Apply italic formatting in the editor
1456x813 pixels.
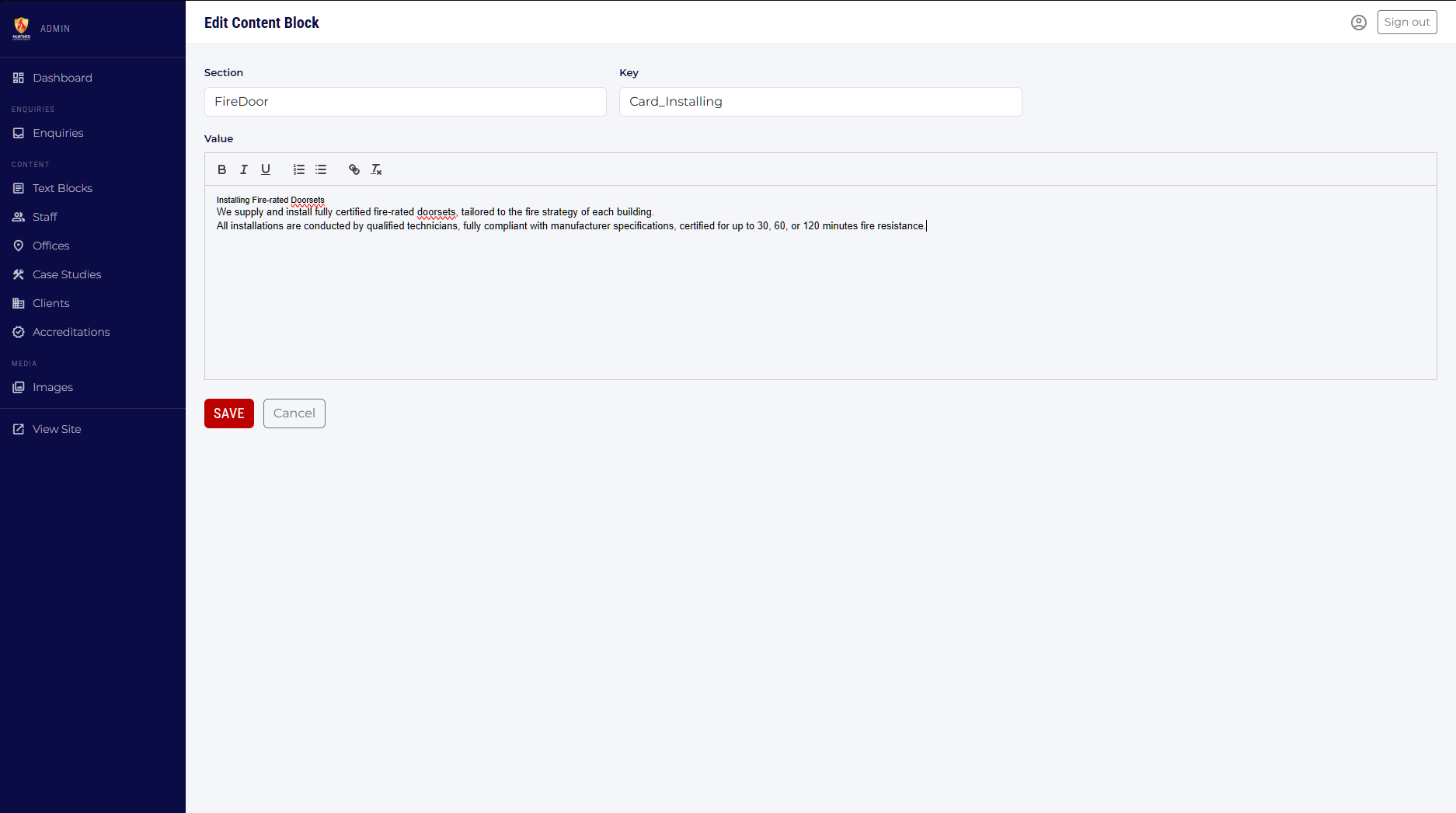tap(243, 169)
